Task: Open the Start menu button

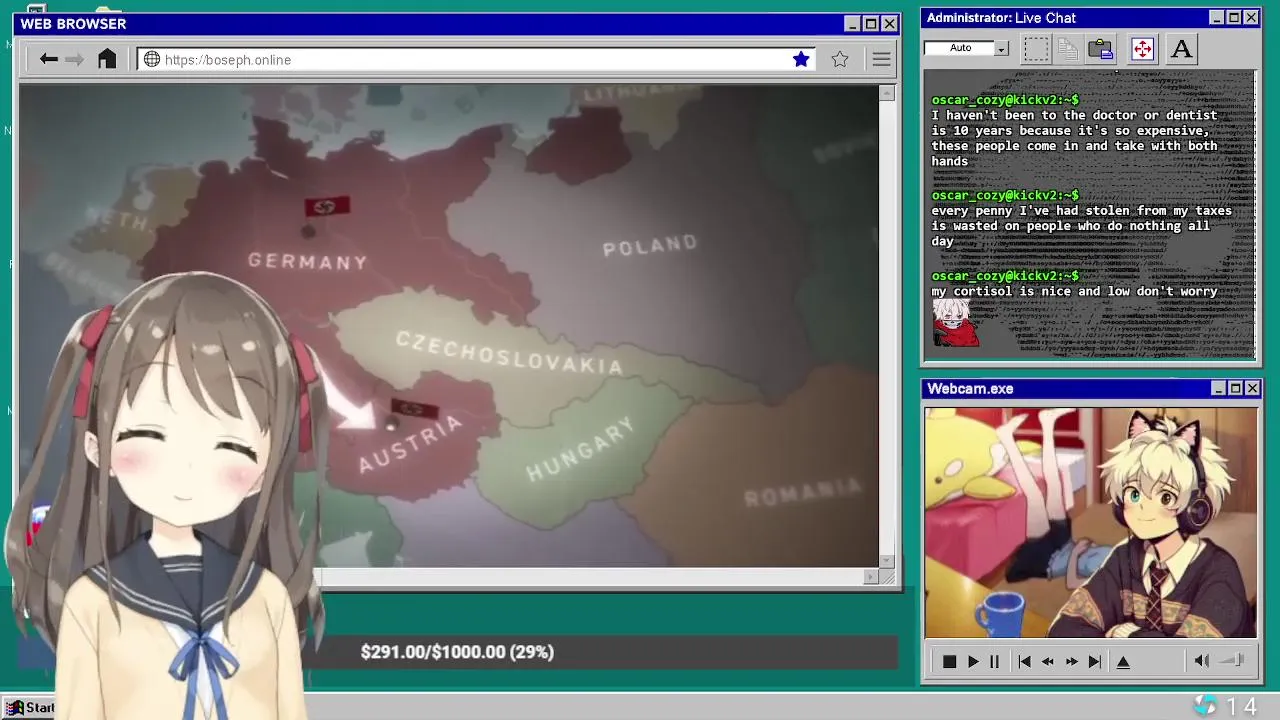Action: [x=30, y=708]
